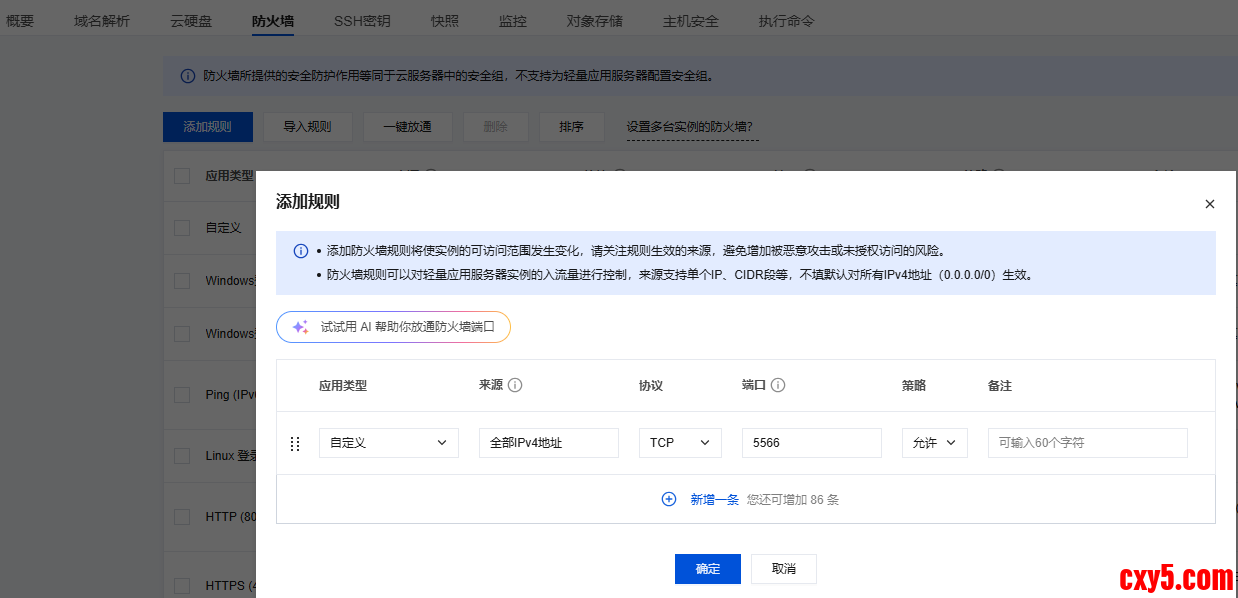
Task: Switch to the SSH密钥 tab
Action: 362,21
